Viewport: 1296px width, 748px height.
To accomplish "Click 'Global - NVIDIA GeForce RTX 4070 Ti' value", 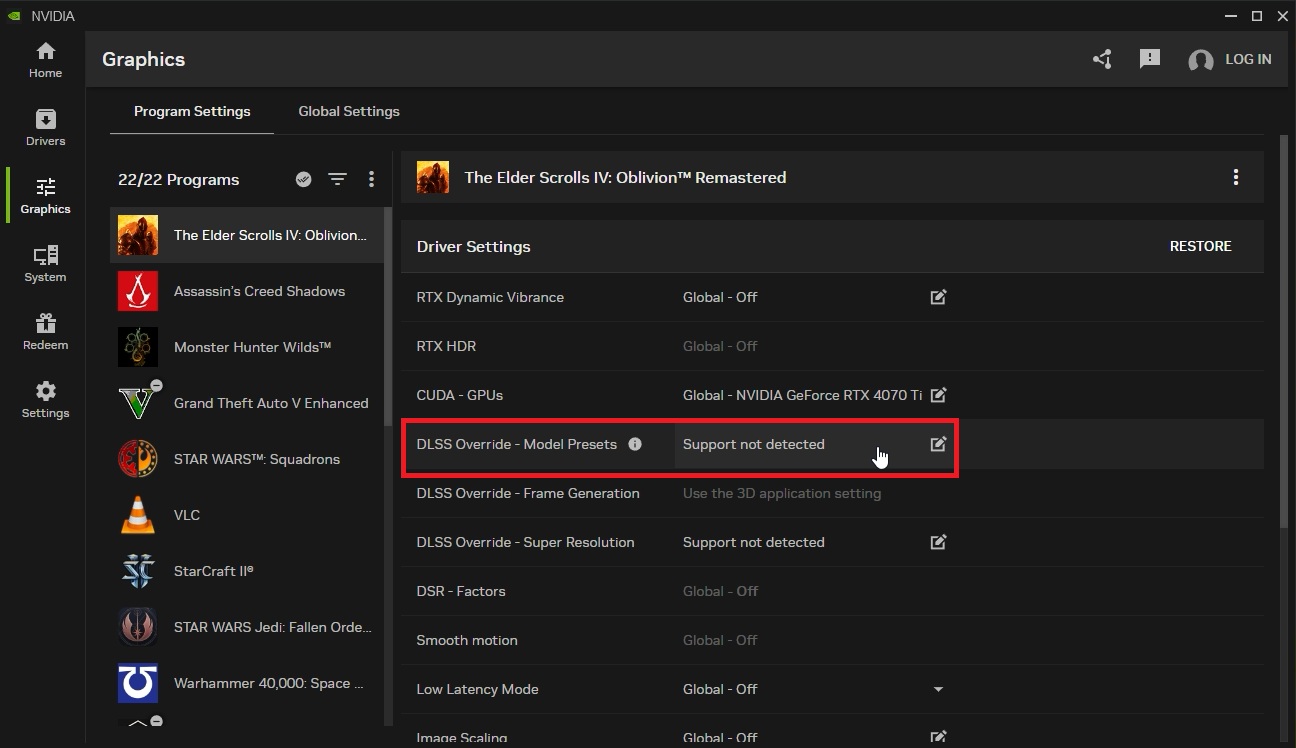I will (x=802, y=395).
